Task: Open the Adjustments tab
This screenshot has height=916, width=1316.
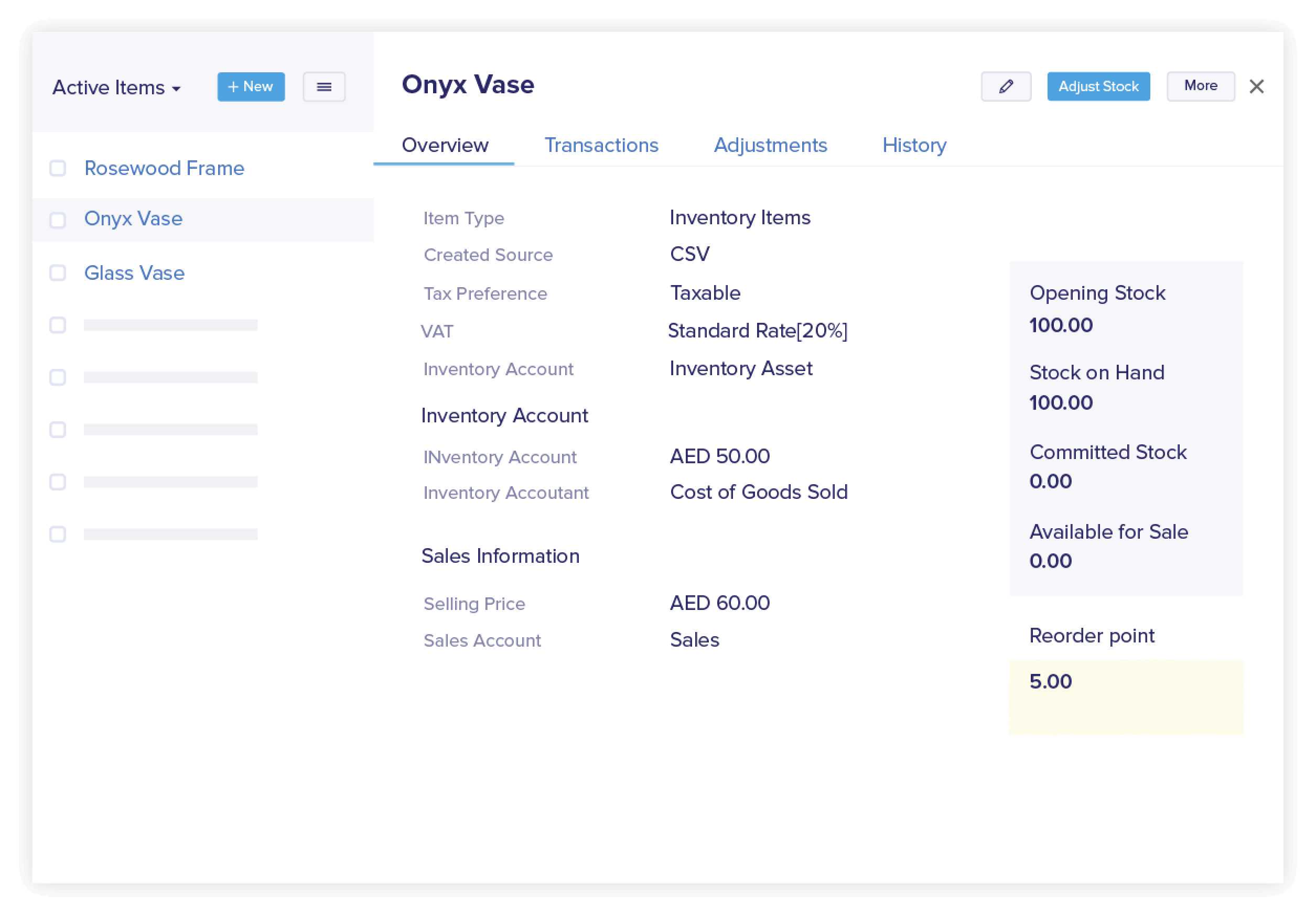Action: coord(770,145)
